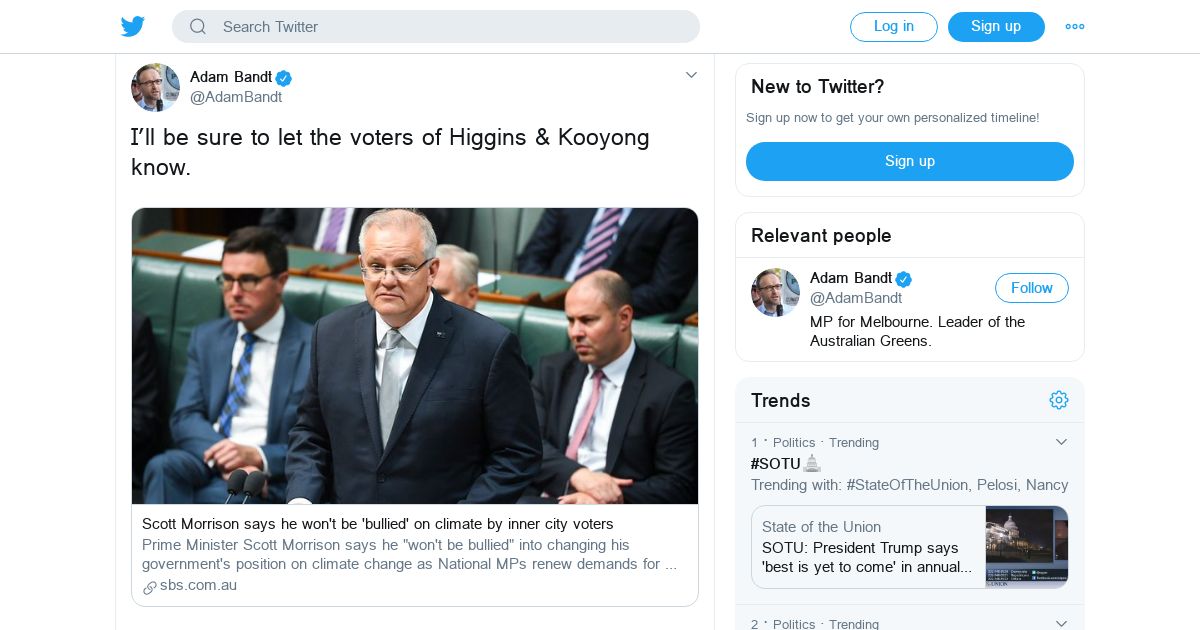Follow Adam Bandt
Image resolution: width=1200 pixels, height=630 pixels.
point(1031,288)
